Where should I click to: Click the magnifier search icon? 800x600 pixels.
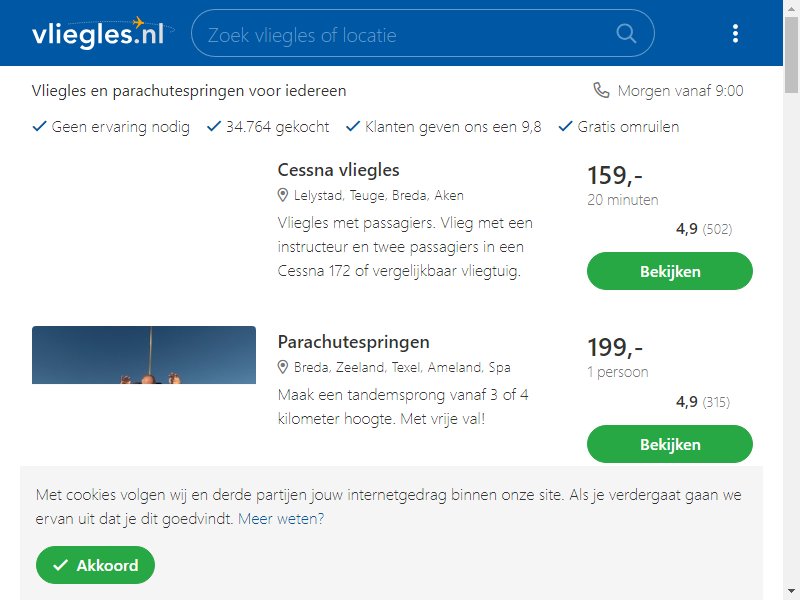point(626,34)
